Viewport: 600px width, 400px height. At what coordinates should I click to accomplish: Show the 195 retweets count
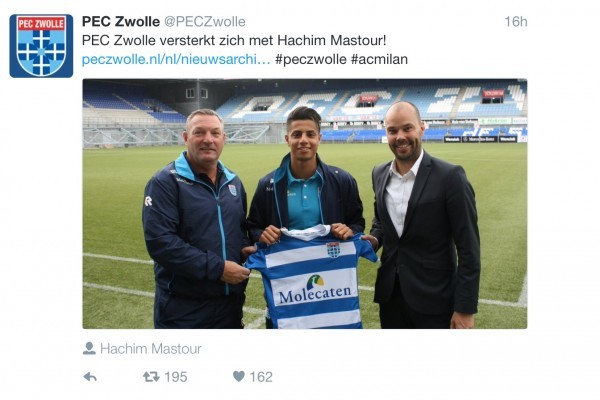[x=176, y=377]
